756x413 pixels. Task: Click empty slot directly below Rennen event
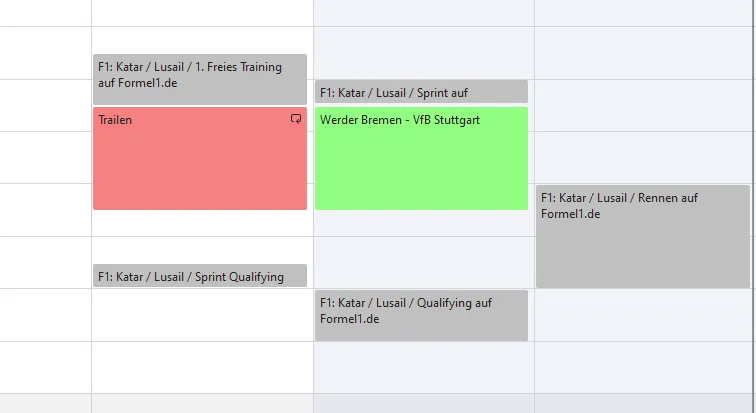(x=643, y=315)
